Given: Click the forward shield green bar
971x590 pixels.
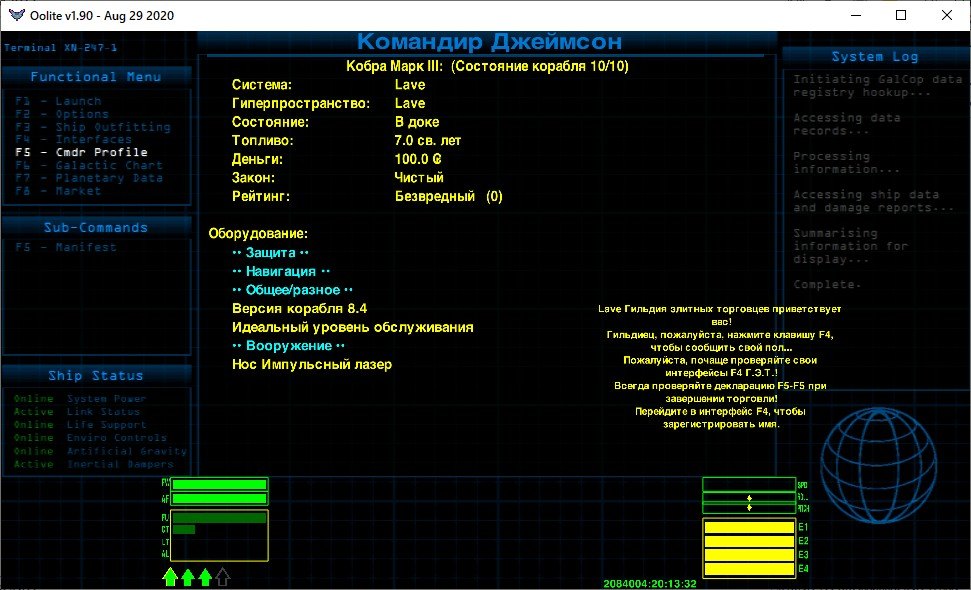Looking at the screenshot, I should click(x=219, y=485).
